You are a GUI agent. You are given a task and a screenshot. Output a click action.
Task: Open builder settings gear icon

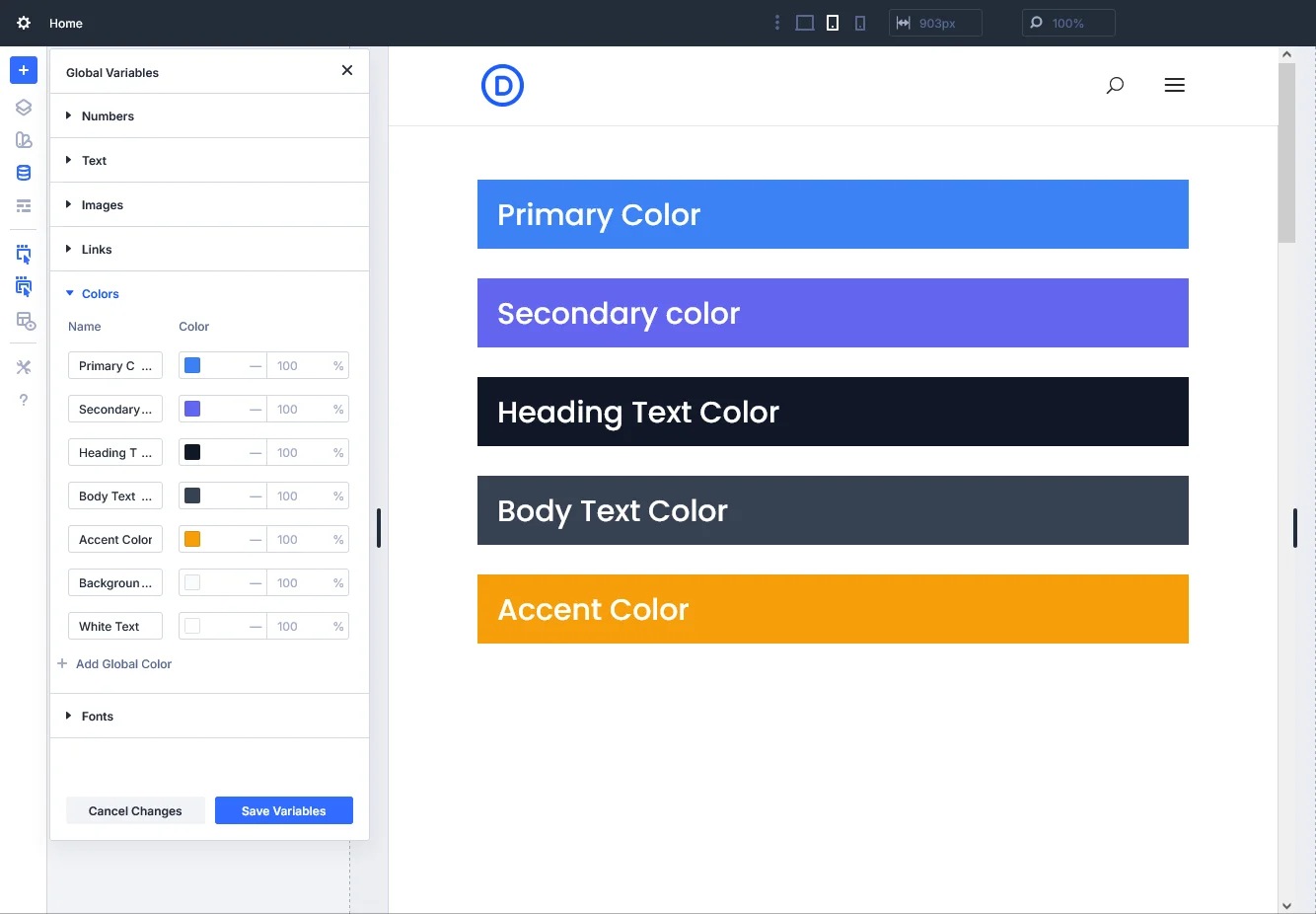tap(24, 23)
